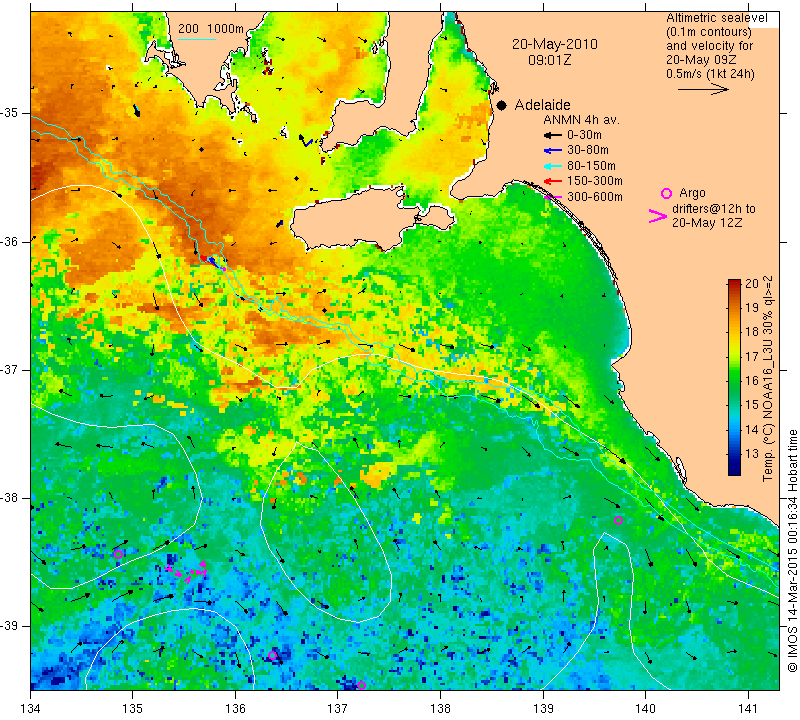Screen dimensions: 800x720
Task: Click the 30-80m depth label
Action: coord(588,150)
